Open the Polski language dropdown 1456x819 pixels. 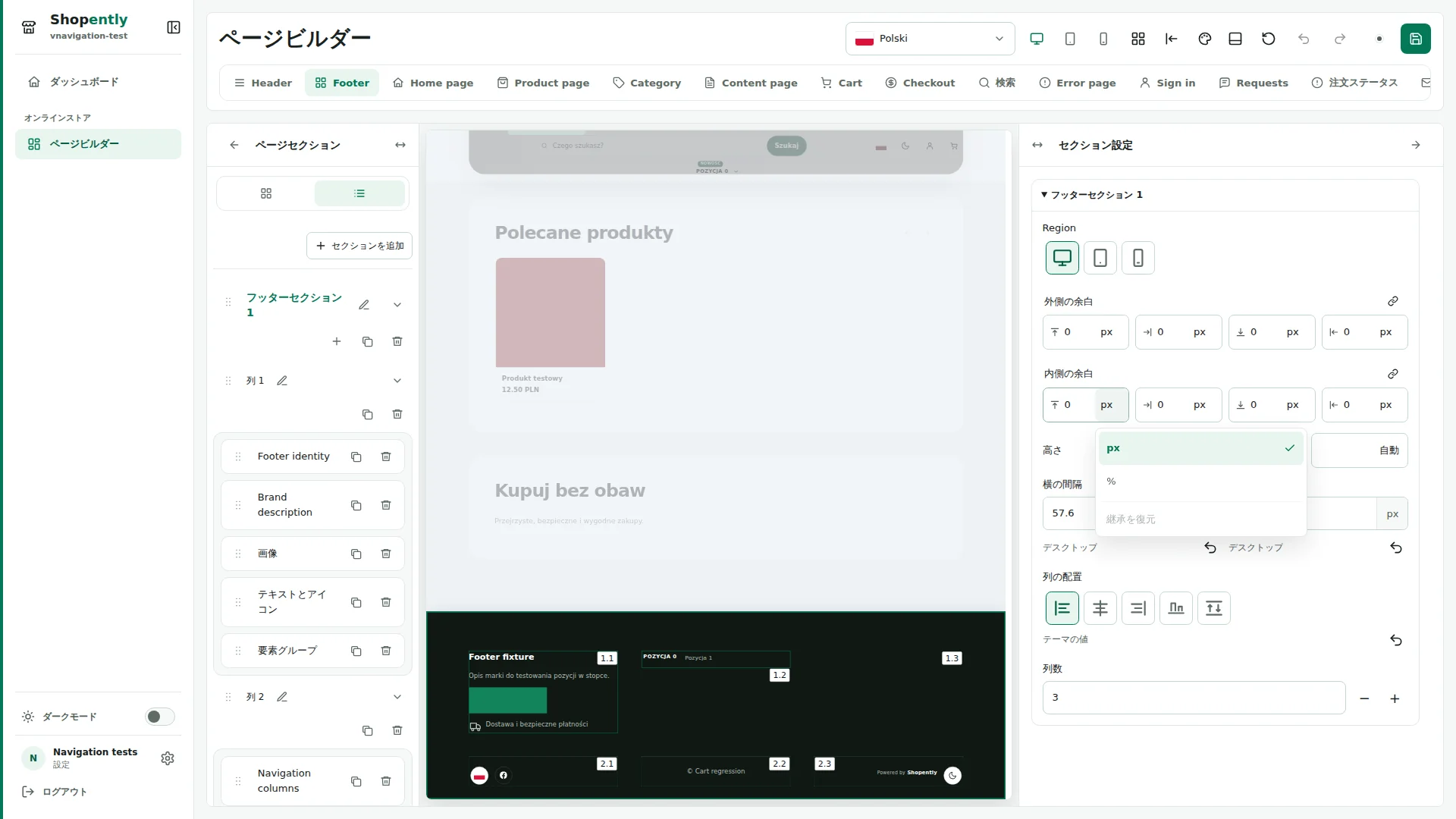[x=930, y=39]
